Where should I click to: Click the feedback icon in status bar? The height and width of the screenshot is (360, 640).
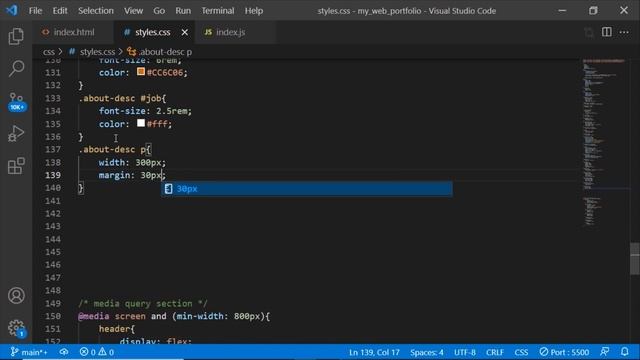pos(604,352)
